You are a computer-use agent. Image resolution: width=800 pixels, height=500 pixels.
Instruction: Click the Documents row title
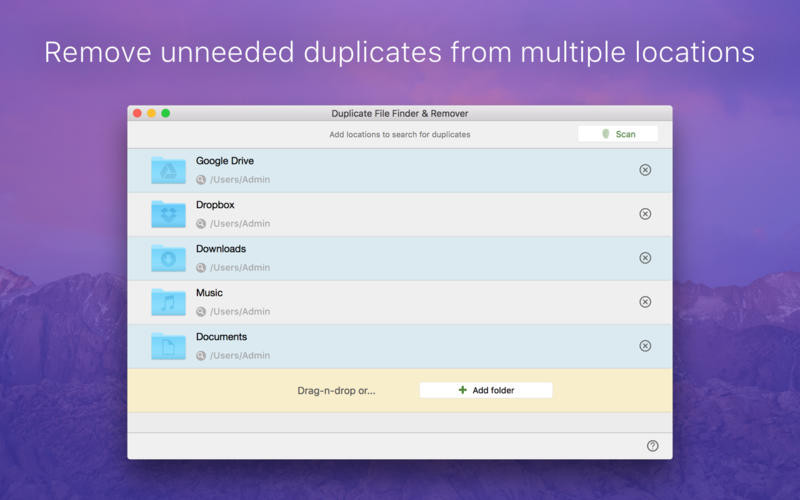pyautogui.click(x=221, y=337)
